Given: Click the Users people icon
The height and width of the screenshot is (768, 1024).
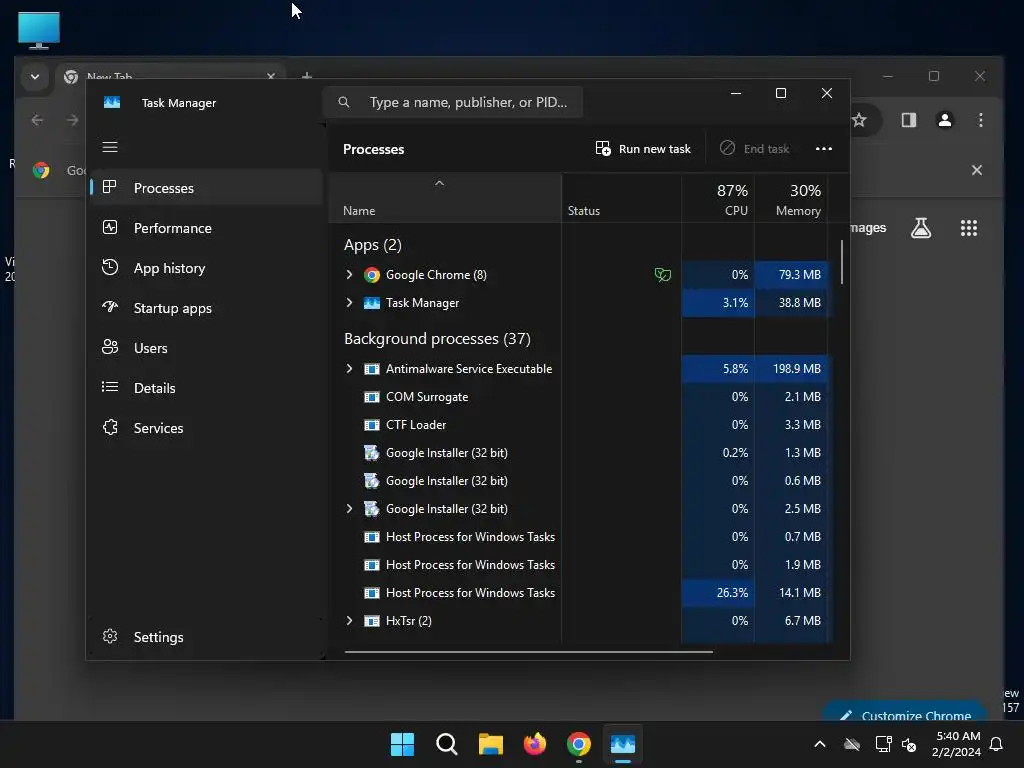Looking at the screenshot, I should (110, 347).
